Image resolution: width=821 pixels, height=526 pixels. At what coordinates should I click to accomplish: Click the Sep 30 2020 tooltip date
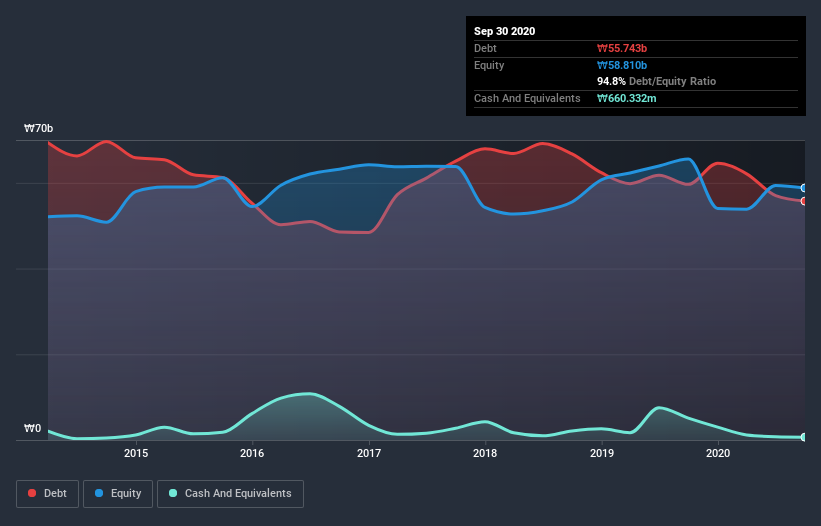tap(505, 31)
